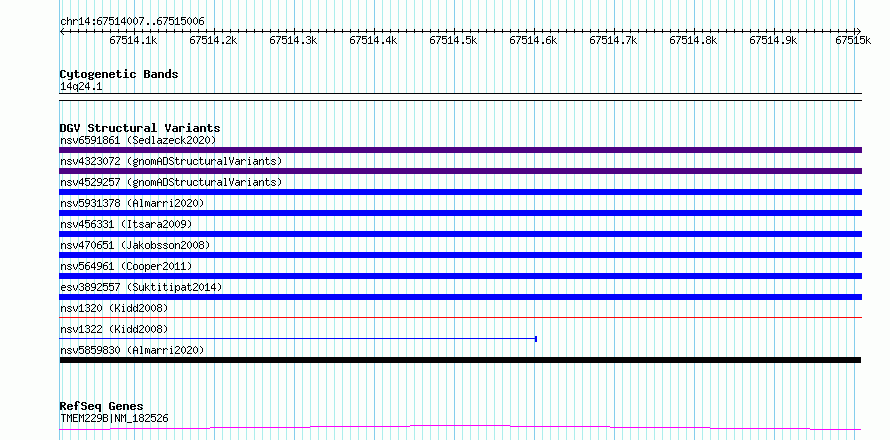Image resolution: width=890 pixels, height=440 pixels.
Task: Click the DGV Structural Variants track heading
Action: (x=140, y=128)
